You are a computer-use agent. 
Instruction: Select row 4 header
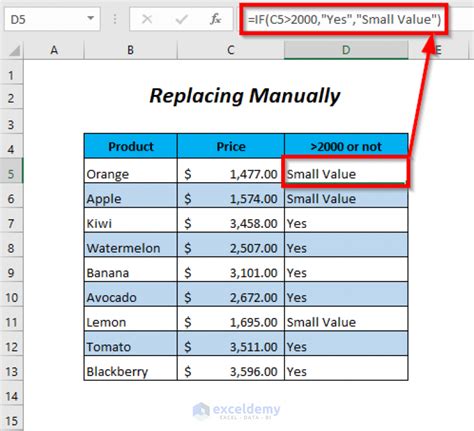[11, 147]
